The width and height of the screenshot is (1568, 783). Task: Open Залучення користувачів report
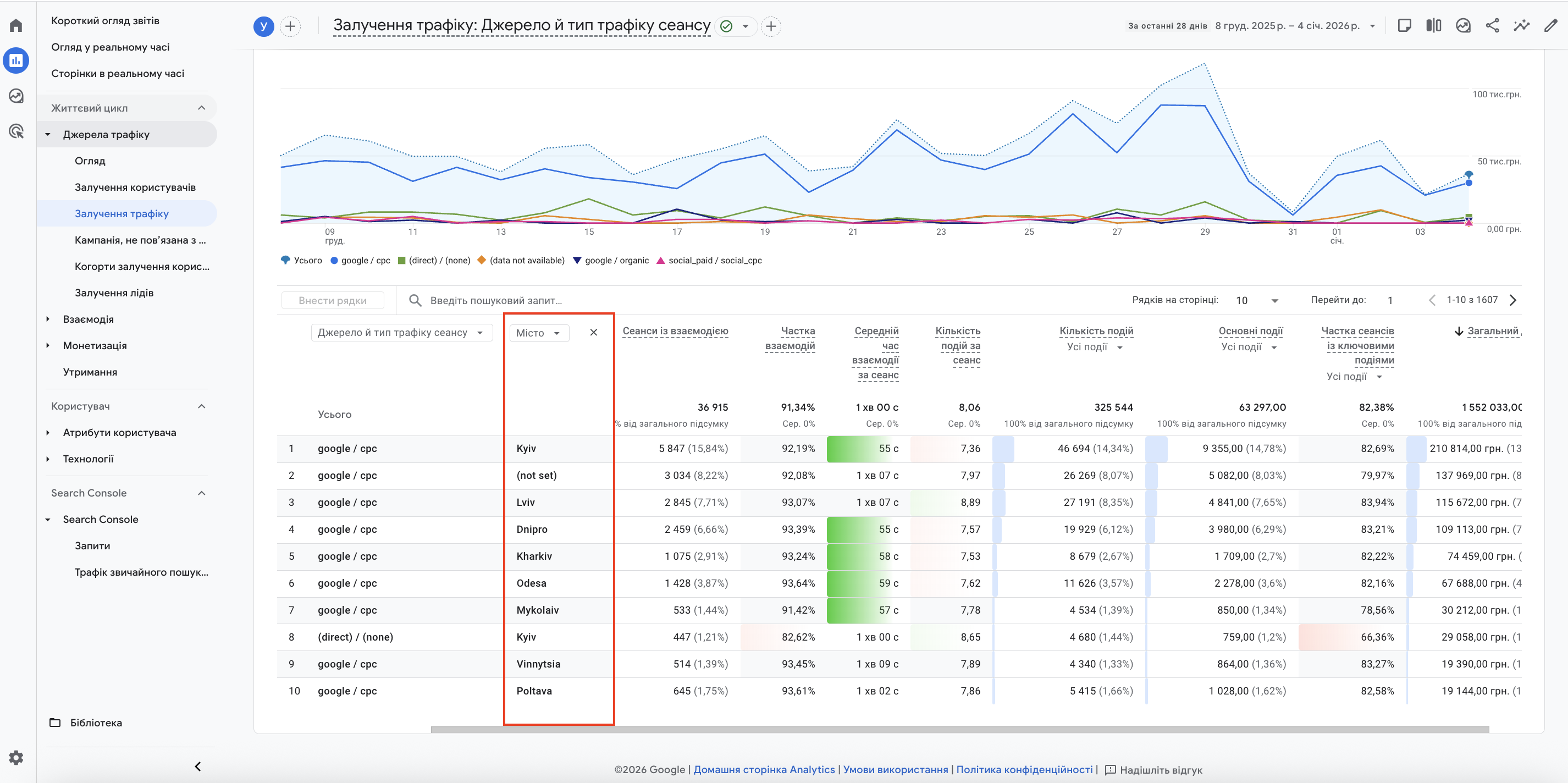(135, 187)
